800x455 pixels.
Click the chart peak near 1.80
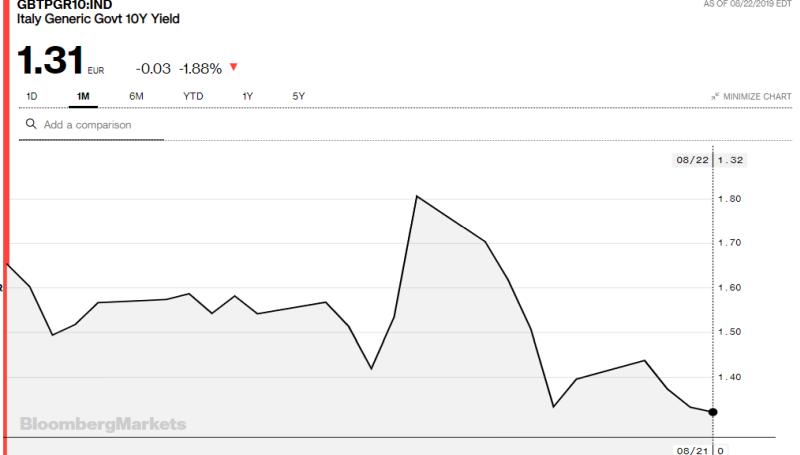417,196
